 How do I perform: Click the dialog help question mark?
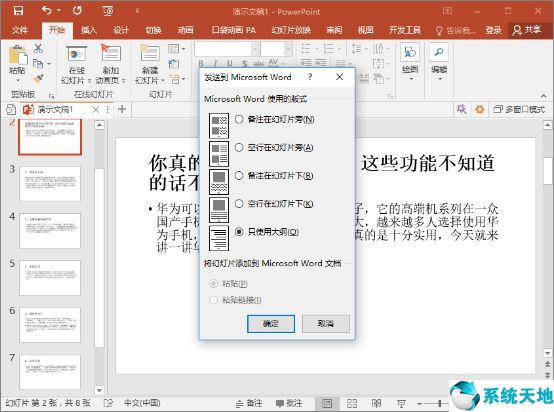pyautogui.click(x=310, y=77)
